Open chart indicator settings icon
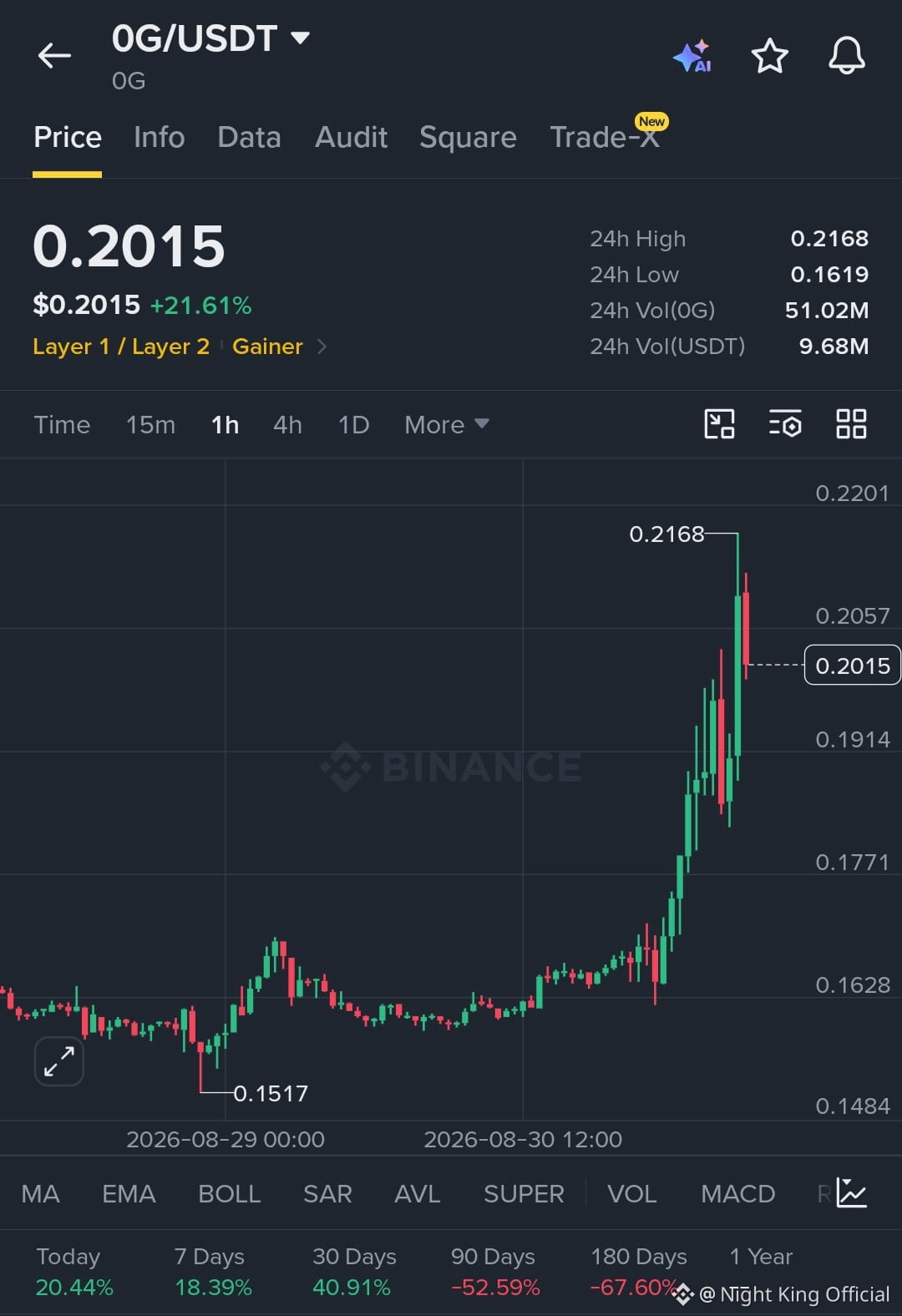 click(785, 424)
